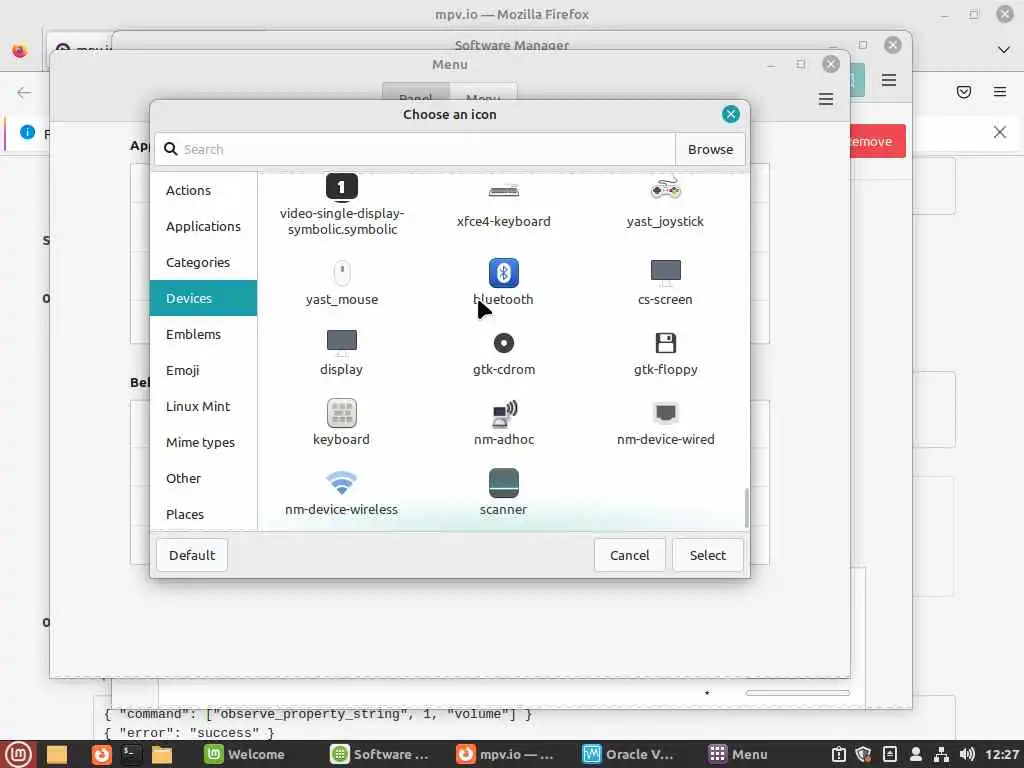Open the Emblems icon category
Screen dimensions: 1024x768
(203, 334)
